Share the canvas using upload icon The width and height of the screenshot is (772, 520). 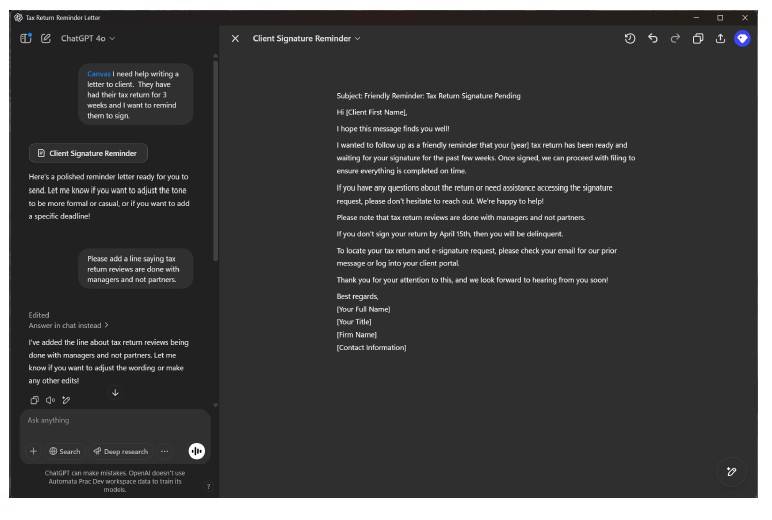click(x=720, y=38)
